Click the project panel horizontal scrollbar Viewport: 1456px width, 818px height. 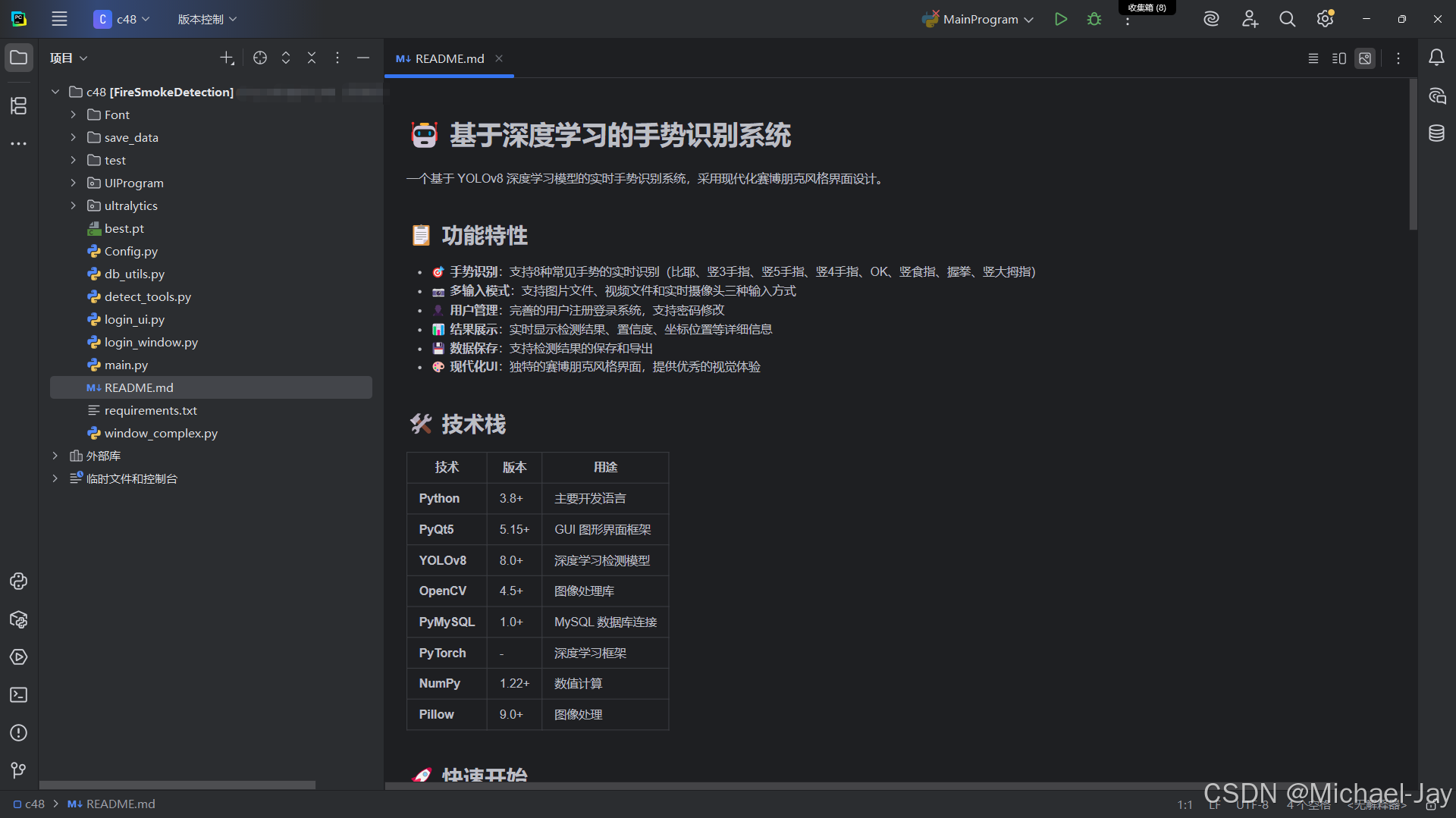tap(177, 785)
